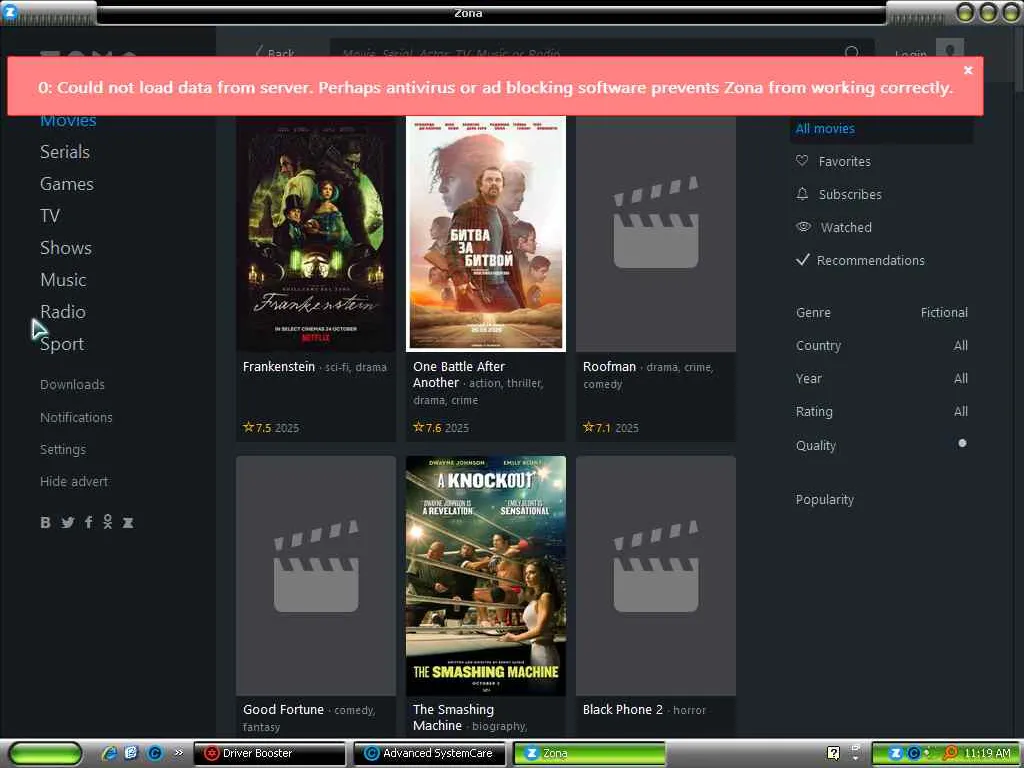
Task: Click the Favorites heart icon
Action: (x=802, y=161)
